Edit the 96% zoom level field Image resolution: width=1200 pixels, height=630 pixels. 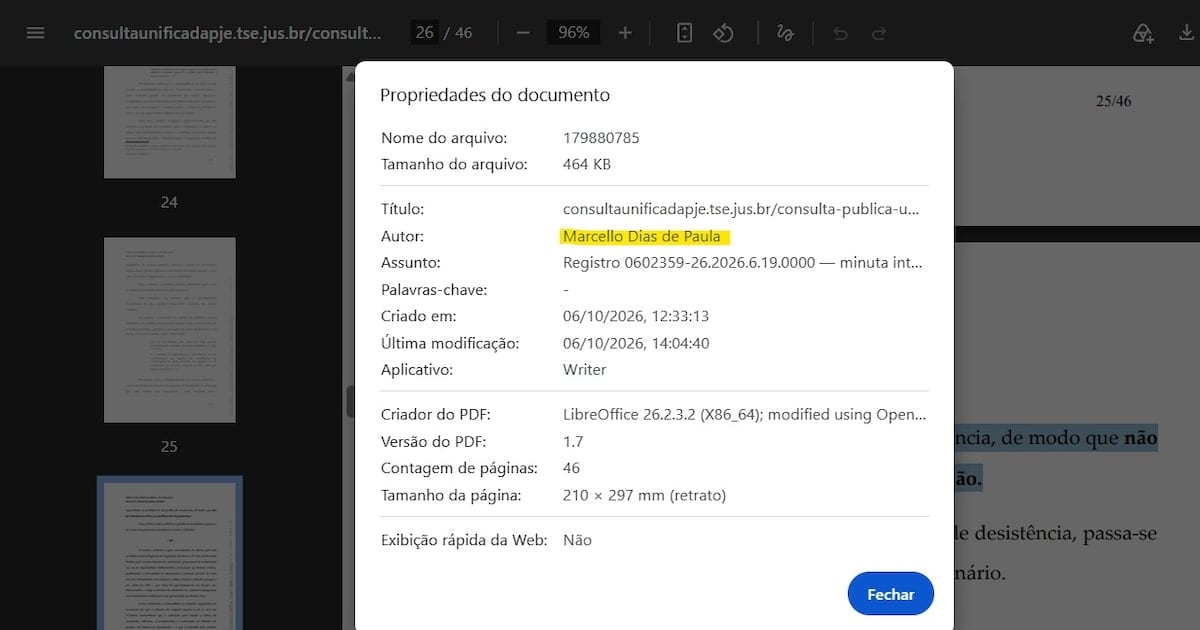point(574,33)
